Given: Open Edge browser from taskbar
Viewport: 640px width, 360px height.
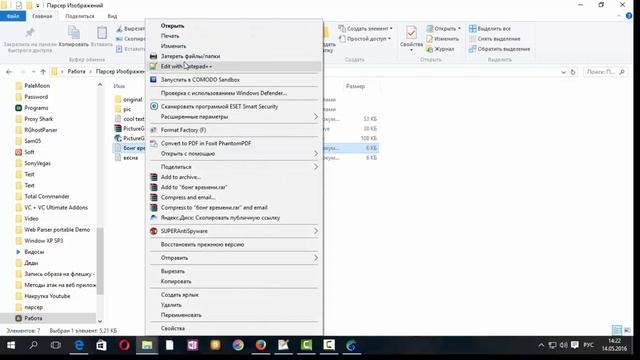Looking at the screenshot, I should pyautogui.click(x=79, y=345).
